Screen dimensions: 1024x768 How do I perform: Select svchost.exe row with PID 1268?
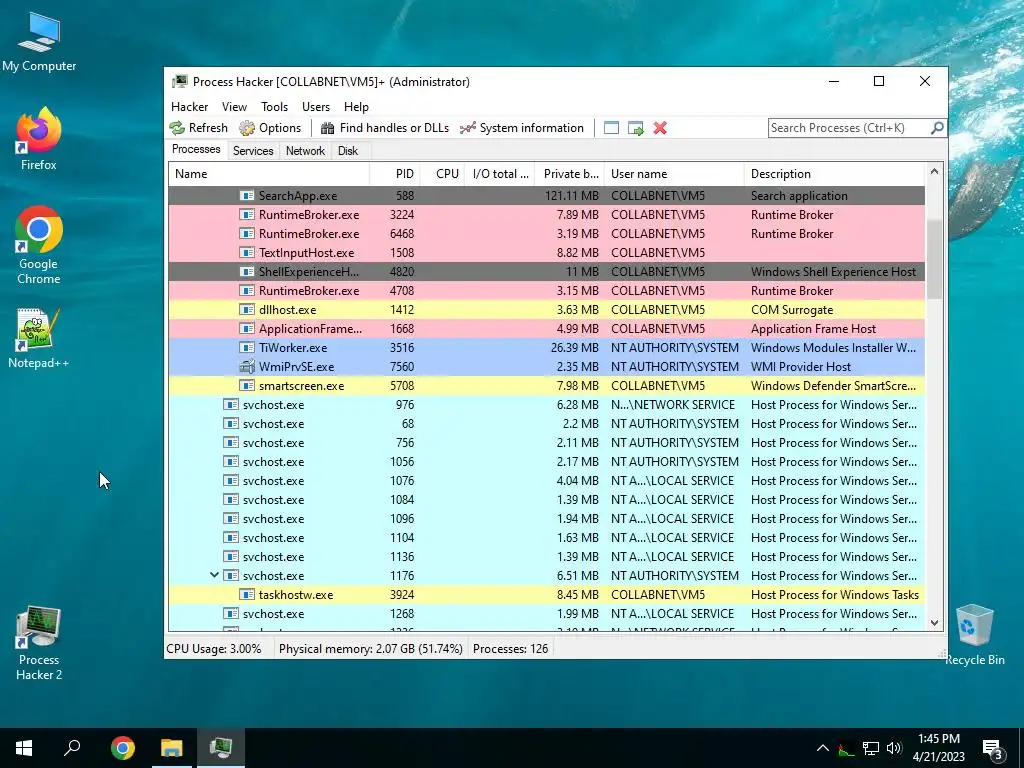pyautogui.click(x=547, y=613)
